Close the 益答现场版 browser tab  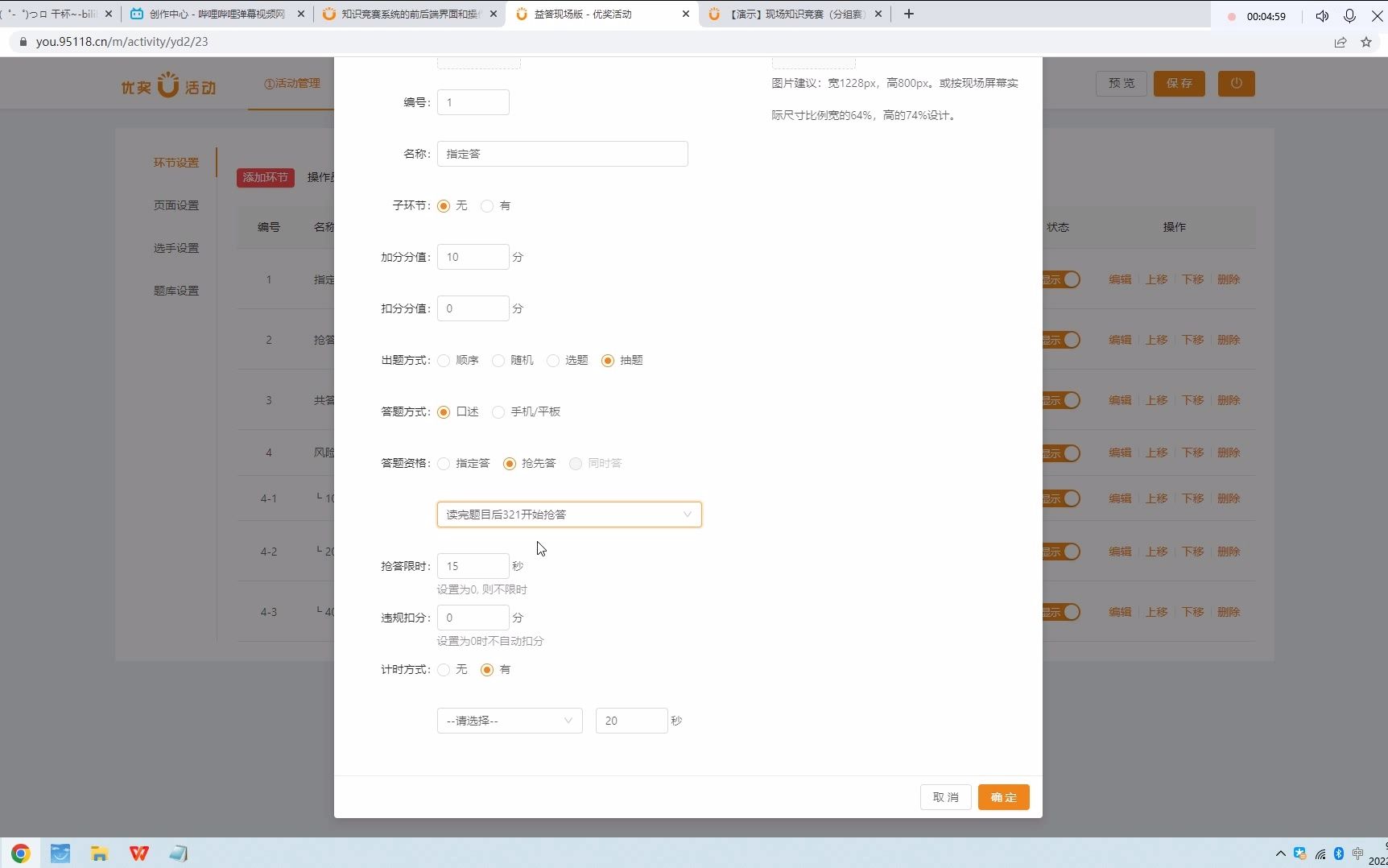pyautogui.click(x=685, y=14)
